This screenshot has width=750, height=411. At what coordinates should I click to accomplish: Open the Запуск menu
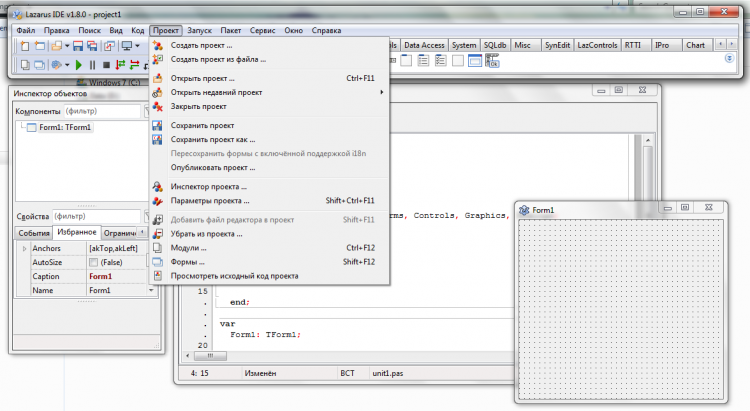(199, 30)
